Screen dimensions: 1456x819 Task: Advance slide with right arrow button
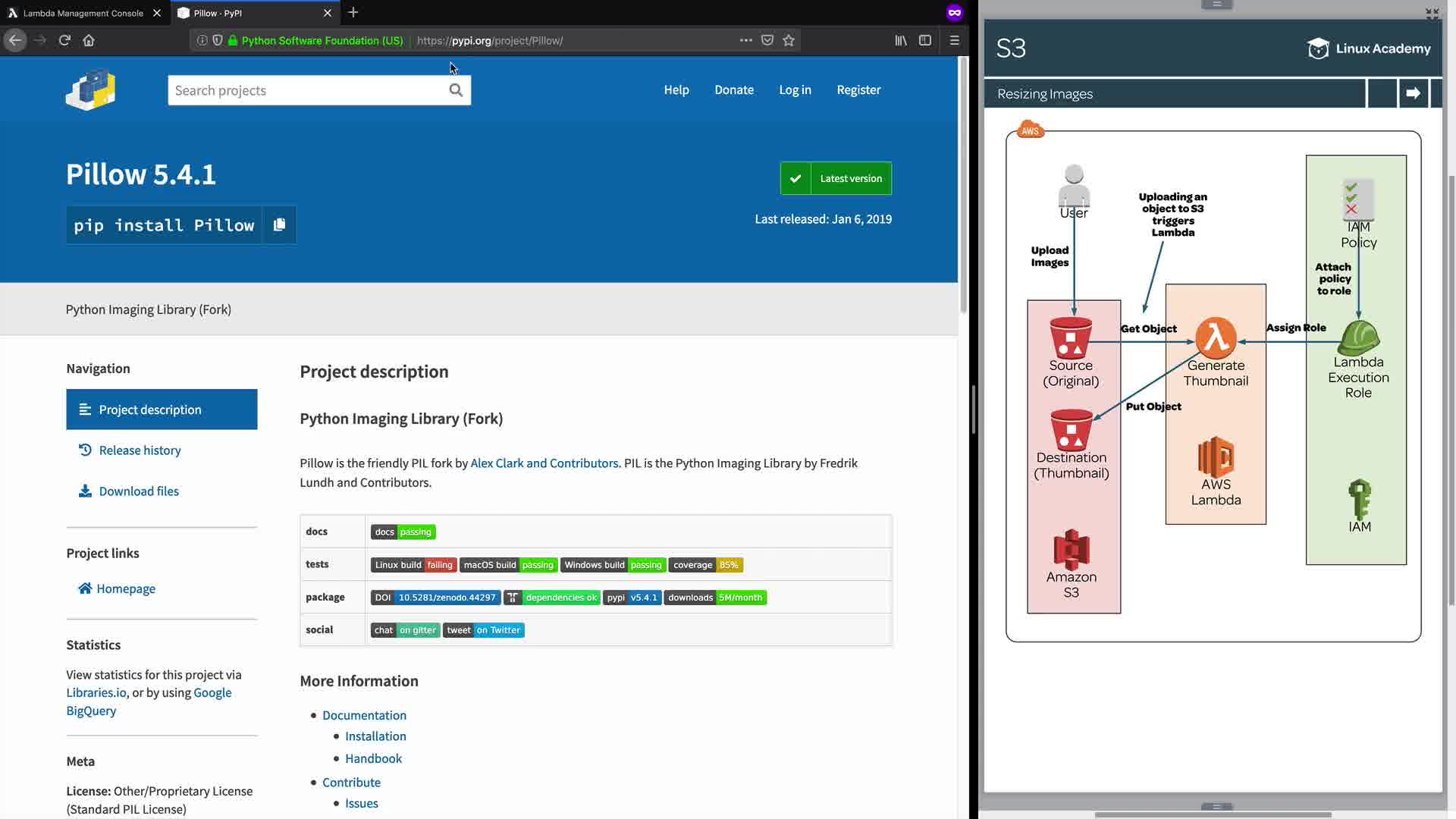coord(1413,93)
